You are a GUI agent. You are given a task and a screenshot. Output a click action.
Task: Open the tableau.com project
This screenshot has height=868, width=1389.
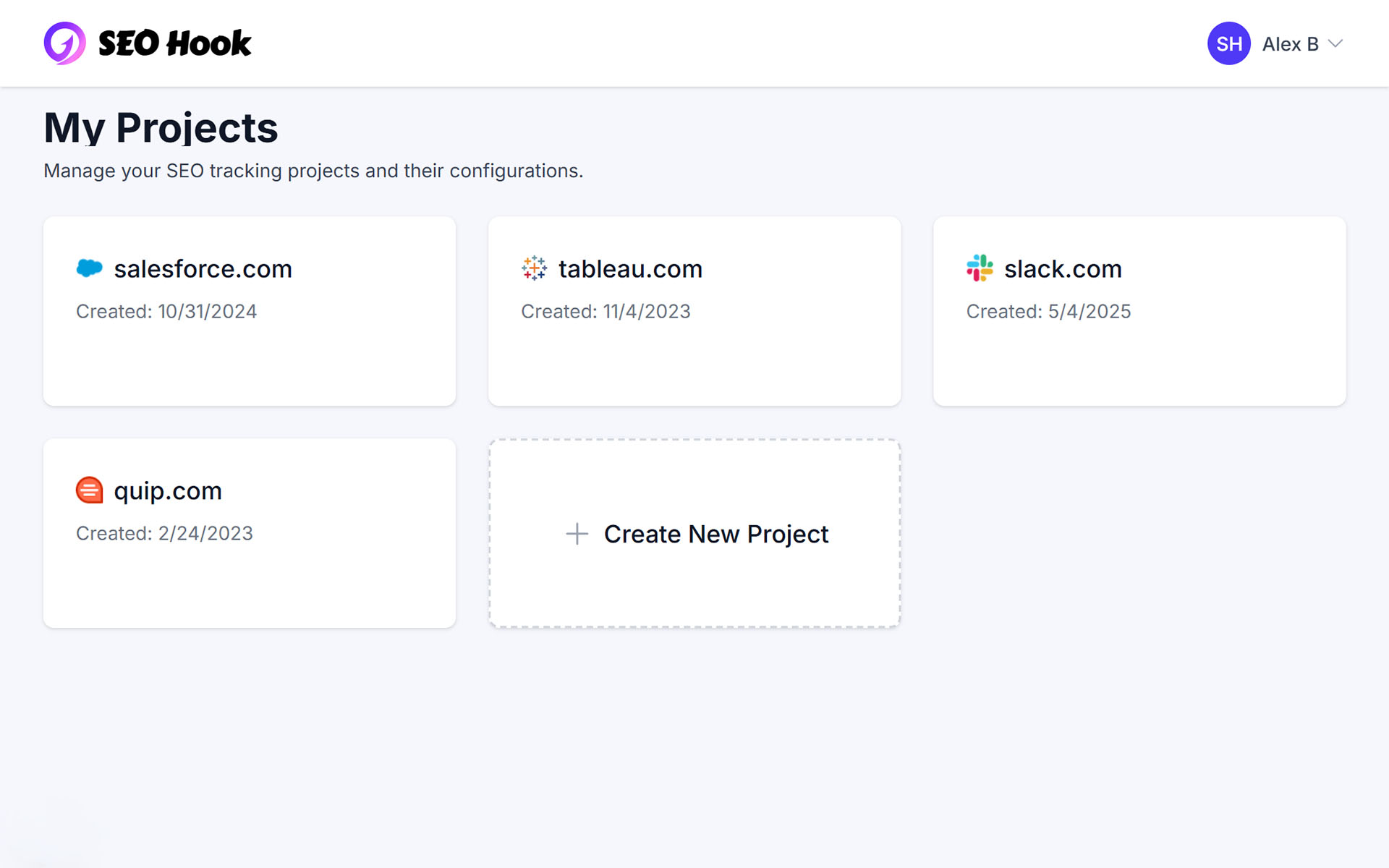pos(694,311)
